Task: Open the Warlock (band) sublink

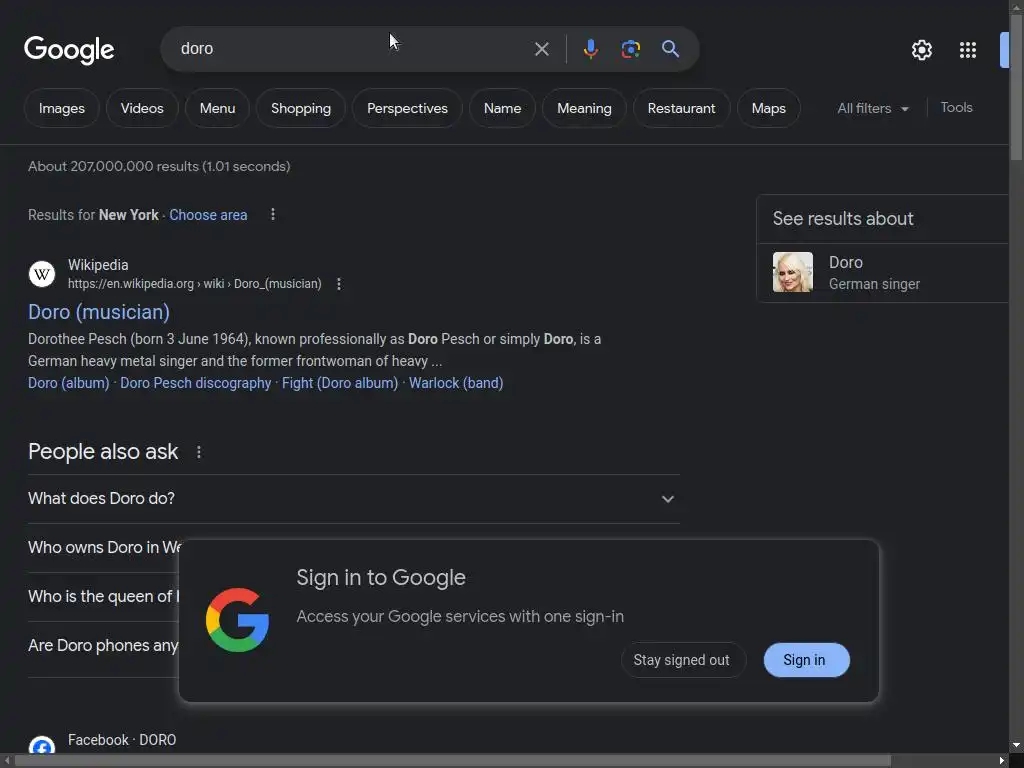Action: coord(456,383)
